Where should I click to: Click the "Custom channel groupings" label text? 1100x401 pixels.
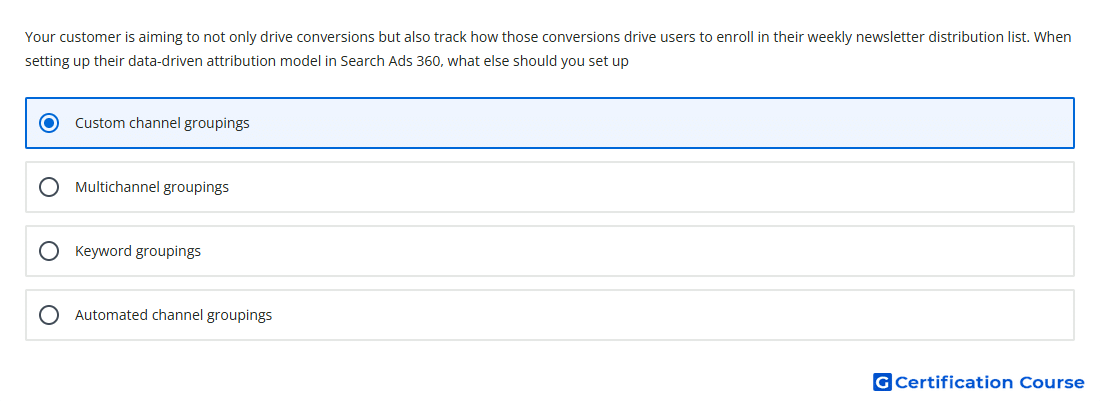click(162, 123)
